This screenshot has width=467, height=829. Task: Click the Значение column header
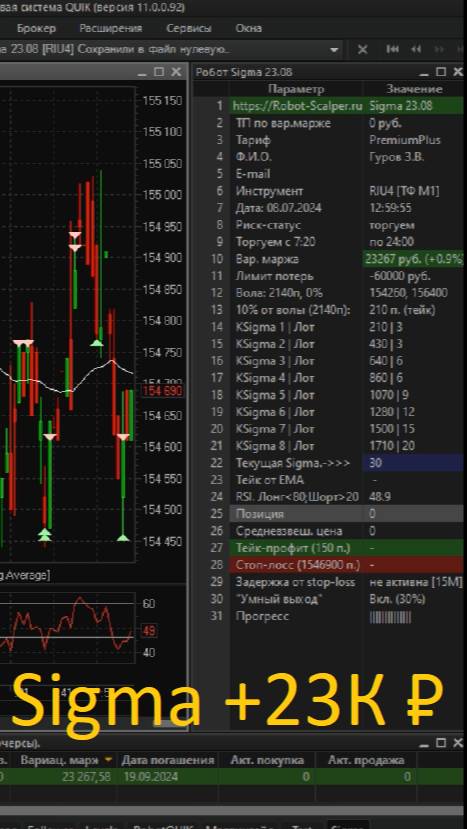pos(414,89)
